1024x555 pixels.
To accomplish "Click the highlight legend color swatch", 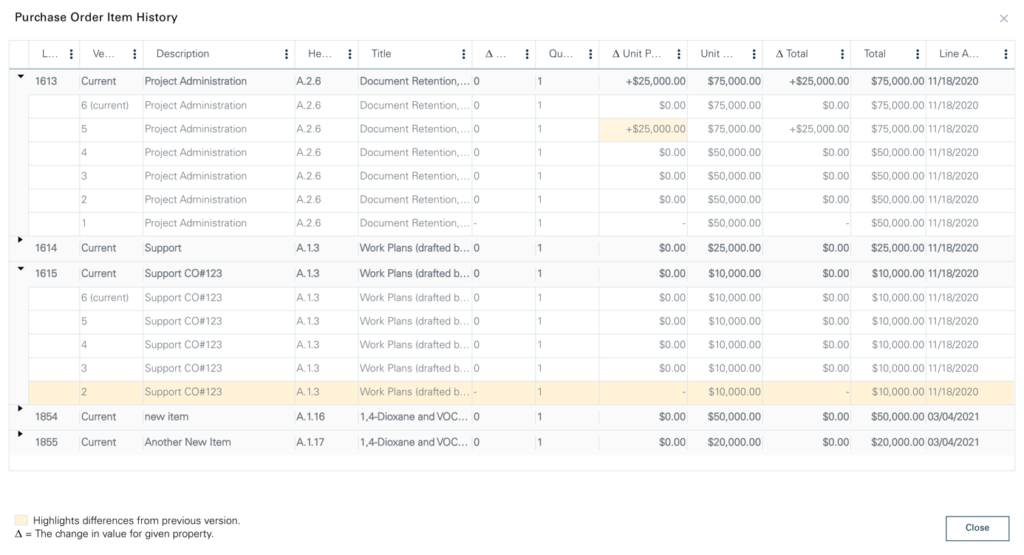I will 21,521.
